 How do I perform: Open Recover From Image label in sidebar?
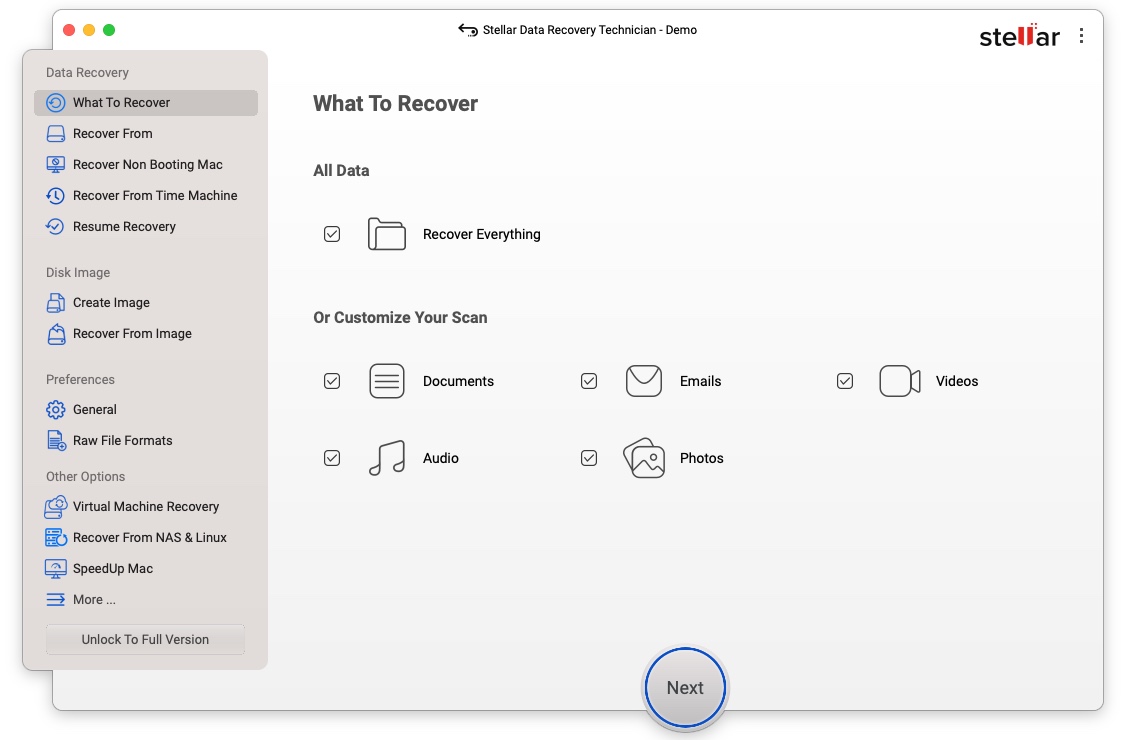click(132, 333)
